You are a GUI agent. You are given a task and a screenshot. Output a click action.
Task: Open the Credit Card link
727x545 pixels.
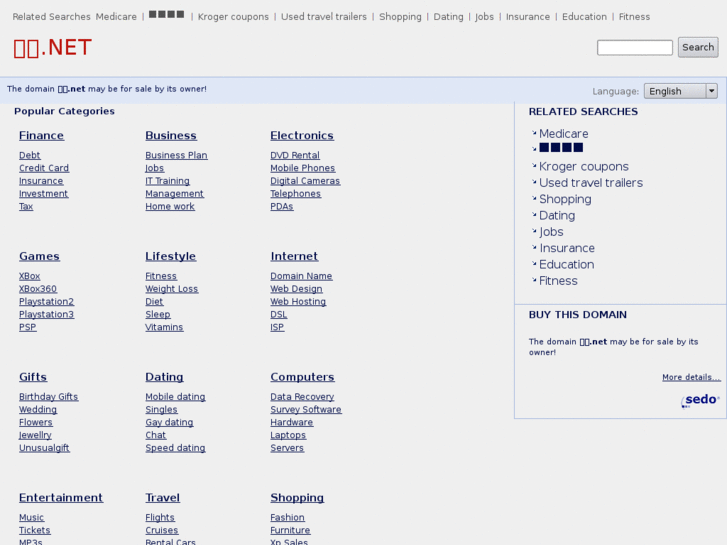point(44,168)
